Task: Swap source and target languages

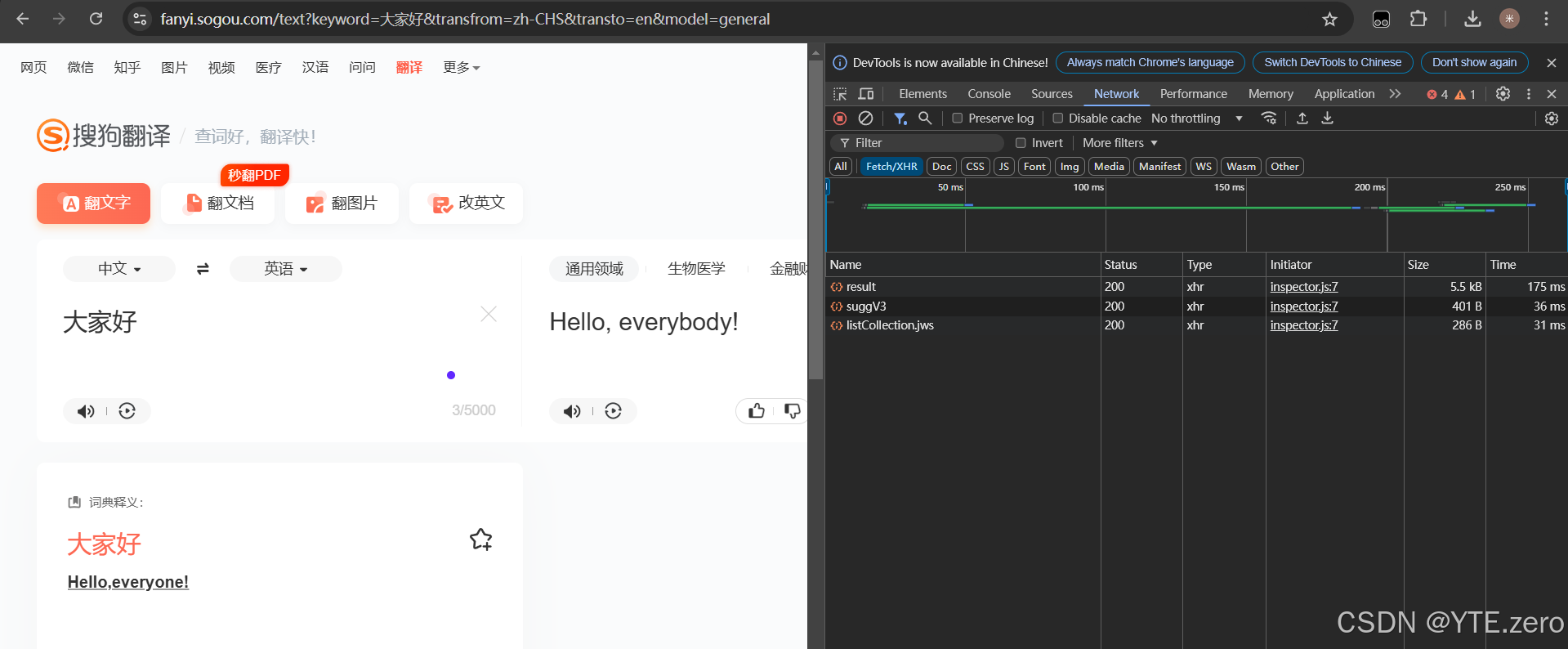Action: [x=203, y=269]
